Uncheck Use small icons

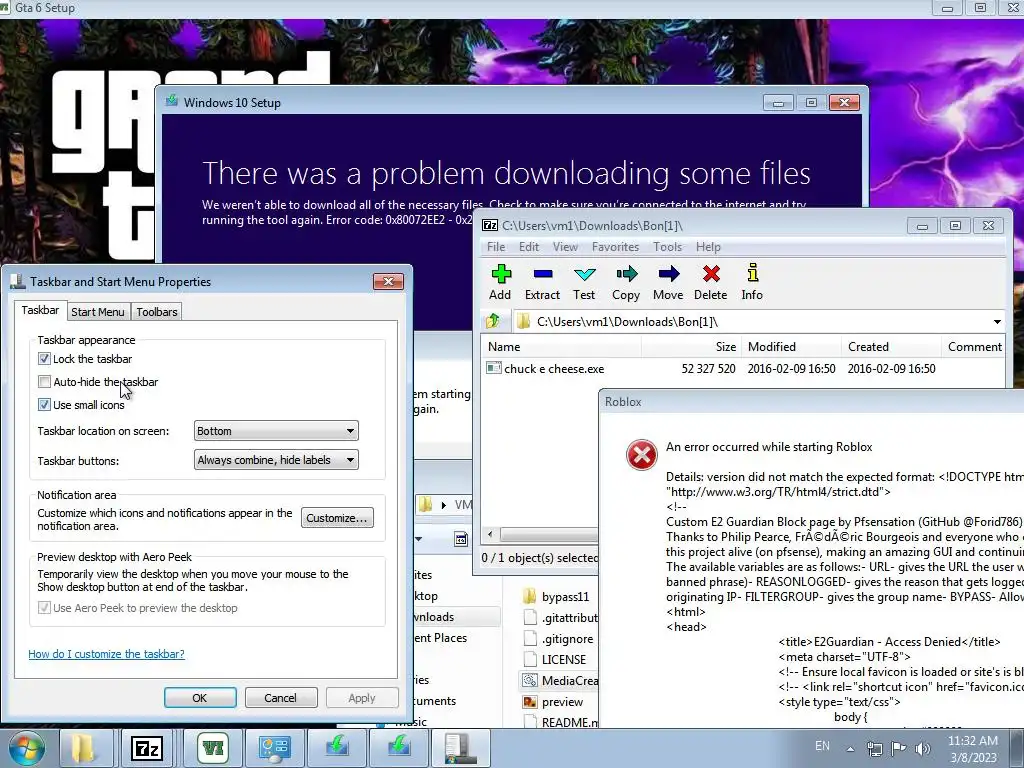pos(44,404)
